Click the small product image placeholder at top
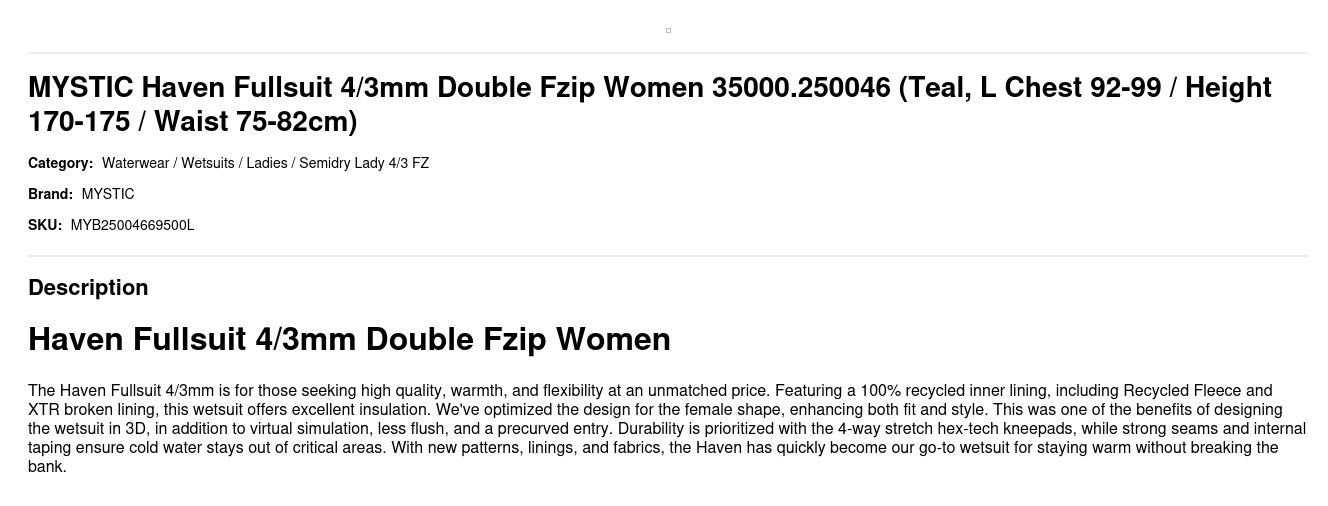Image resolution: width=1328 pixels, height=506 pixels. 668,30
